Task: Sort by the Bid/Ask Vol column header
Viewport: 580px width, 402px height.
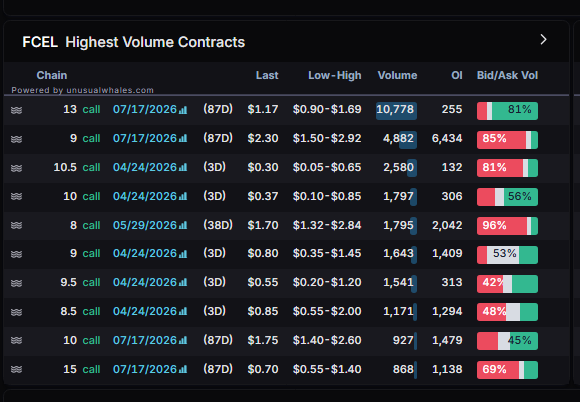Action: click(507, 75)
